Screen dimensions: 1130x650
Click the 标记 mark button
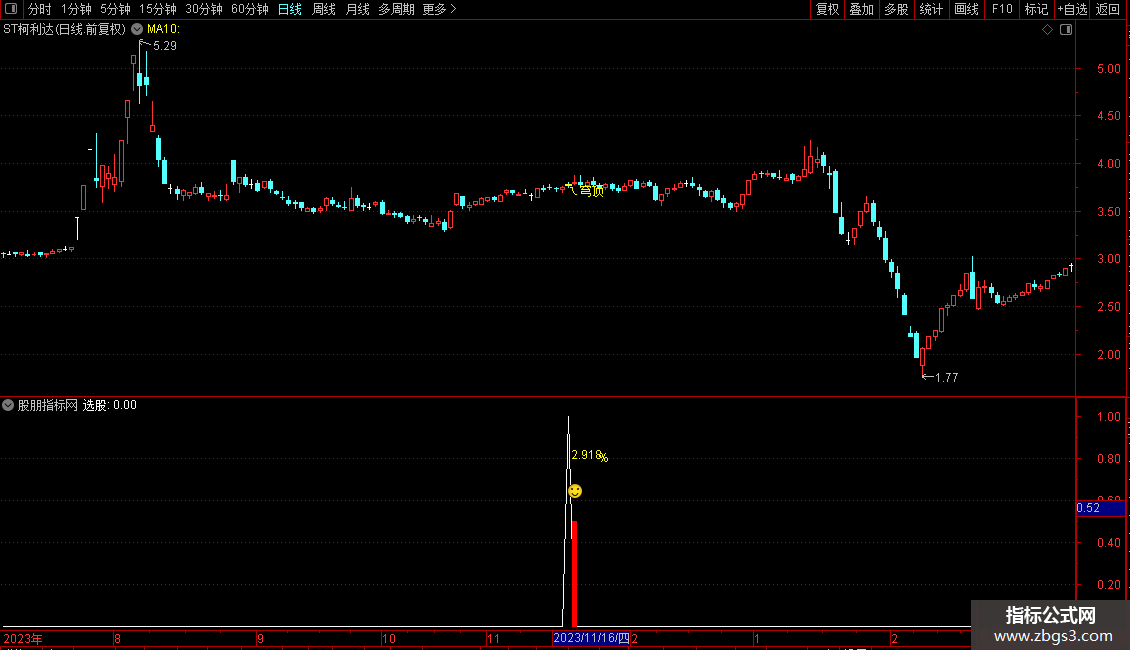pyautogui.click(x=1036, y=9)
